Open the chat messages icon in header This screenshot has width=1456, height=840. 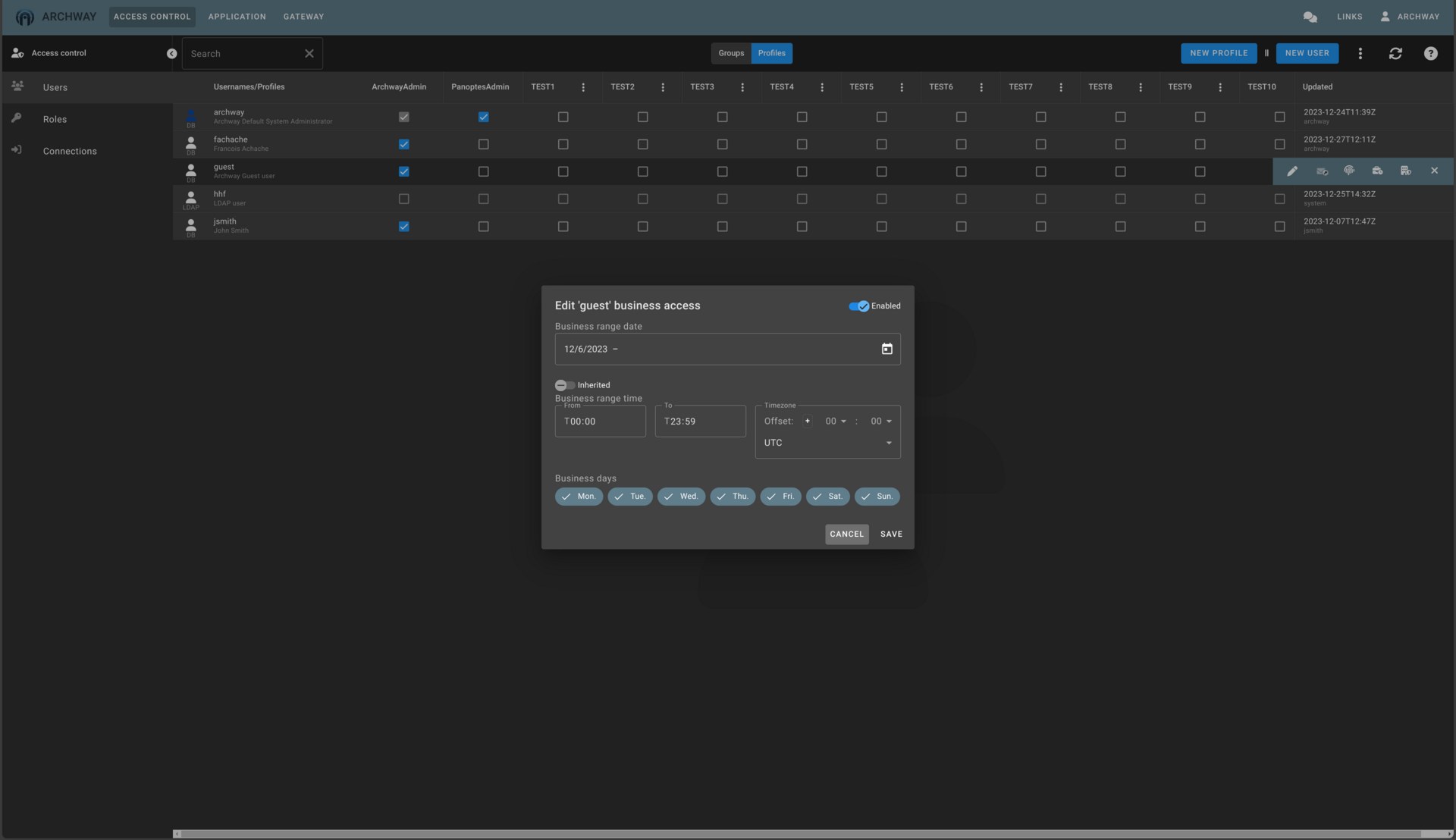pos(1310,17)
